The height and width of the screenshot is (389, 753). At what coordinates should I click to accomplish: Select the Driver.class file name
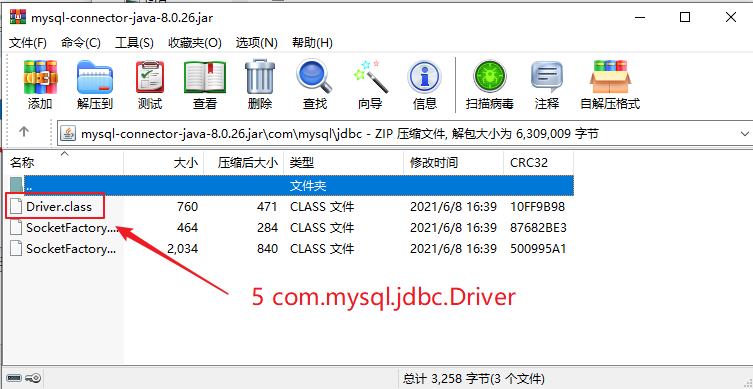click(59, 207)
